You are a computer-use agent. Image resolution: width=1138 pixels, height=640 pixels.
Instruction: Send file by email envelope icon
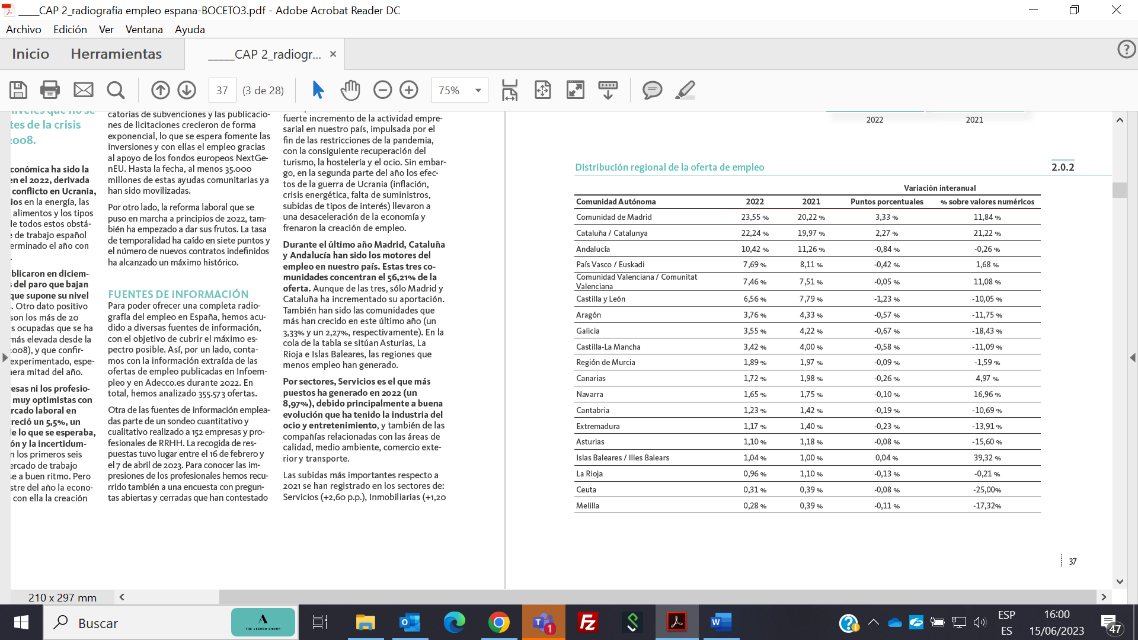83,90
